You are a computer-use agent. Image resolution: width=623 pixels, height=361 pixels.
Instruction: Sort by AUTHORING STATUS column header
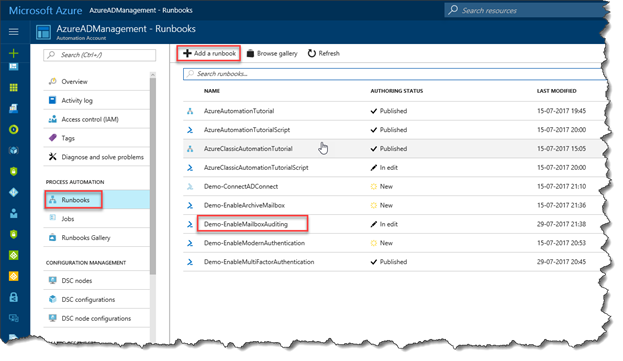397,91
